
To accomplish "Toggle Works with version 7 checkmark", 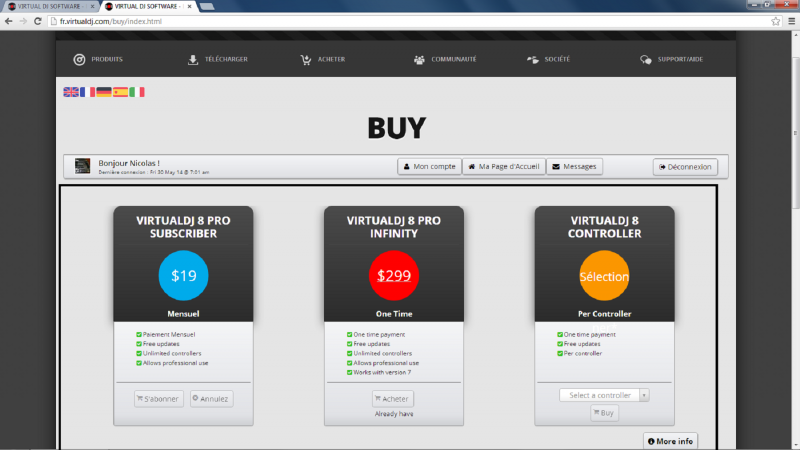I will 349,372.
